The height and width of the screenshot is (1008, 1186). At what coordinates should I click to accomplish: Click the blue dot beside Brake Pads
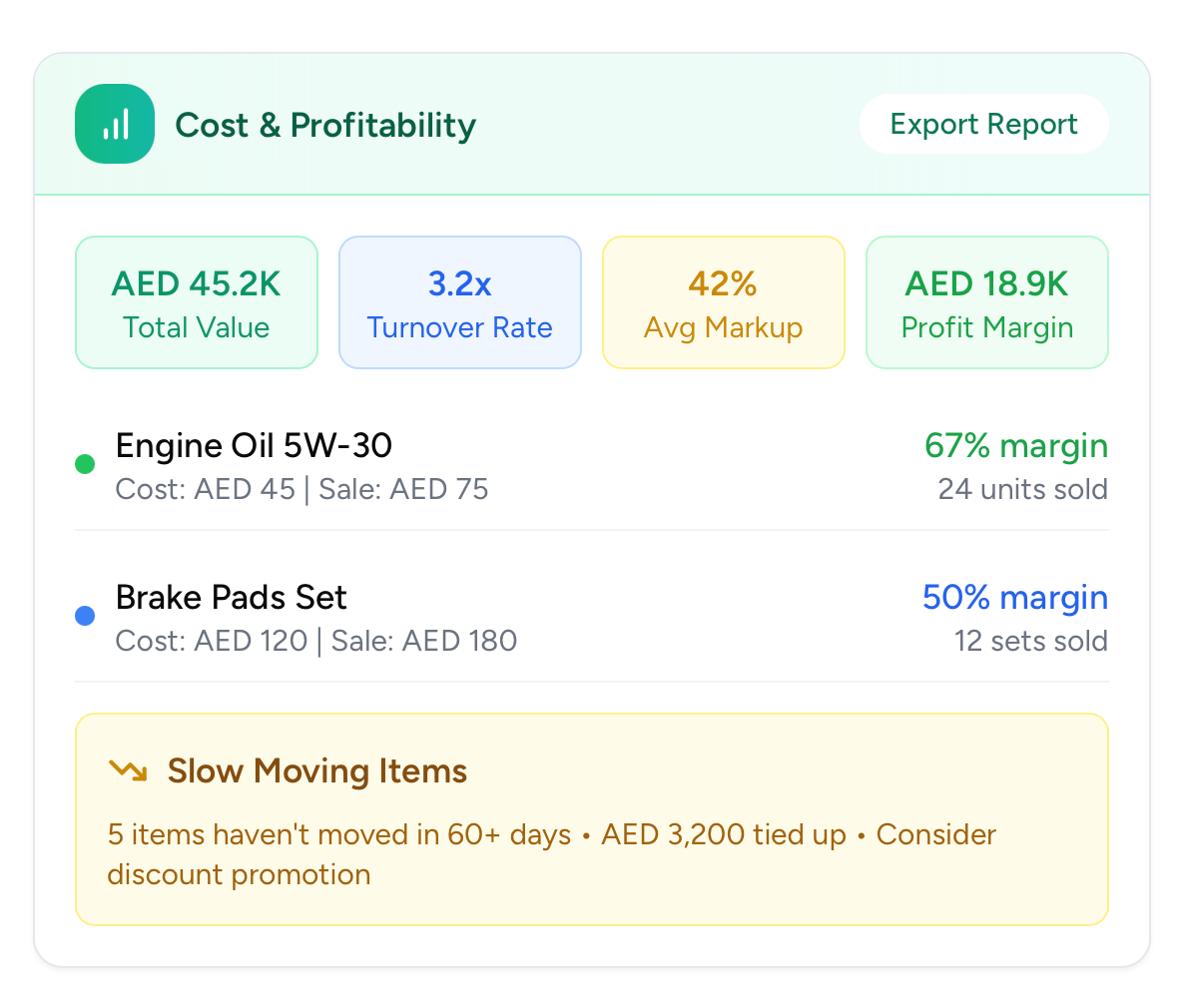click(86, 616)
